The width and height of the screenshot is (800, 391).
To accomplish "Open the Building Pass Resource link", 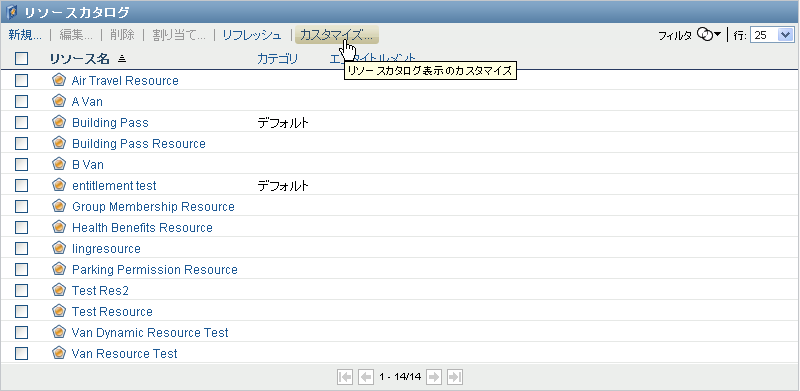I will point(139,143).
